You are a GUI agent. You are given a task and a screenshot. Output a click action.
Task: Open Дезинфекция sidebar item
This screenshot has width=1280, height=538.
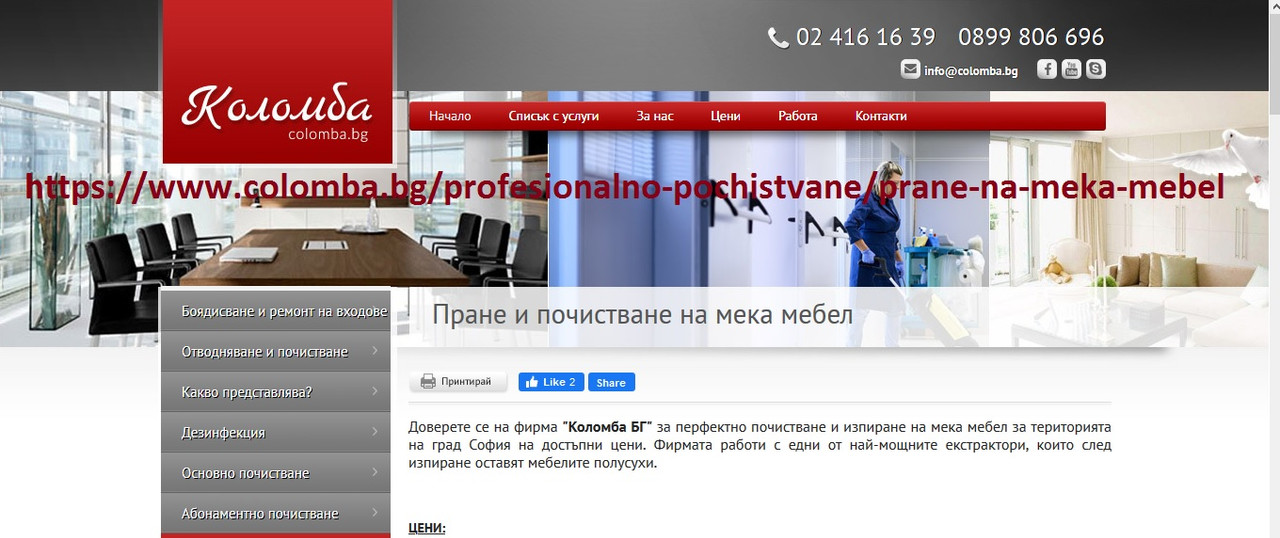point(276,433)
